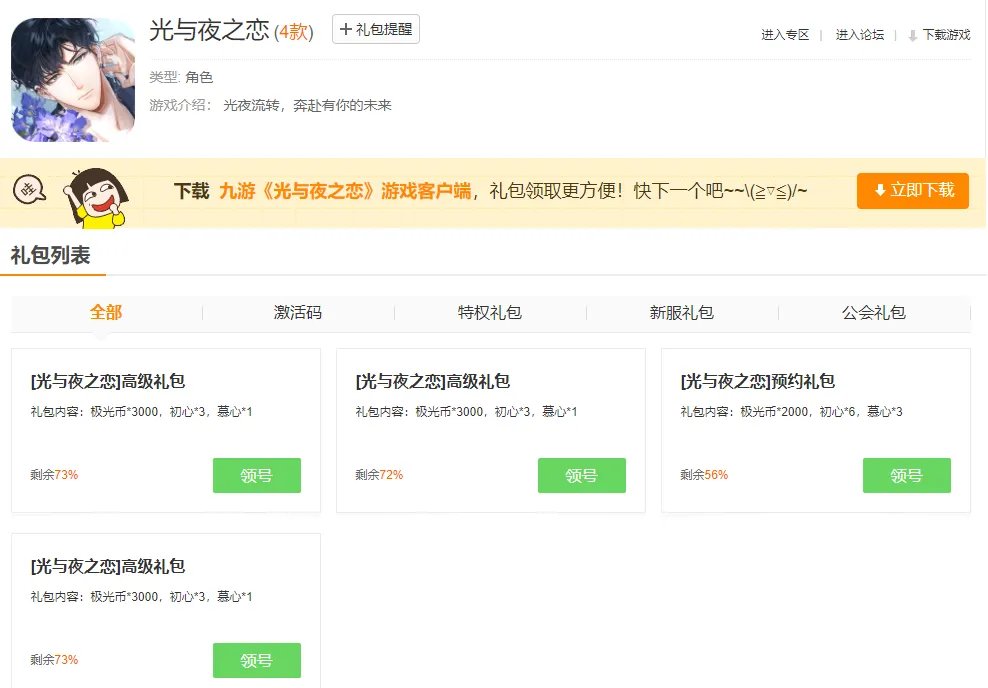
Task: Open the game cover thumbnail of 光与夜之恋
Action: click(71, 77)
